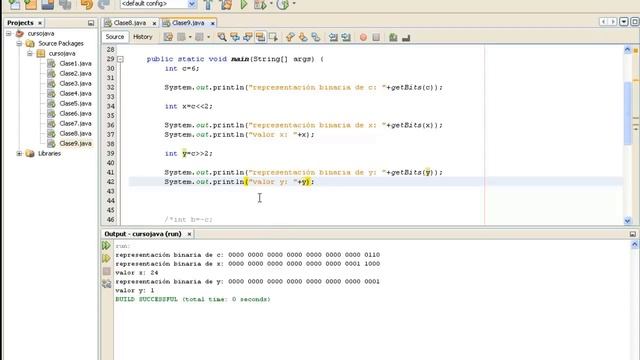This screenshot has width=640, height=360.
Task: Collapse the cursojava package node
Action: (x=29, y=53)
